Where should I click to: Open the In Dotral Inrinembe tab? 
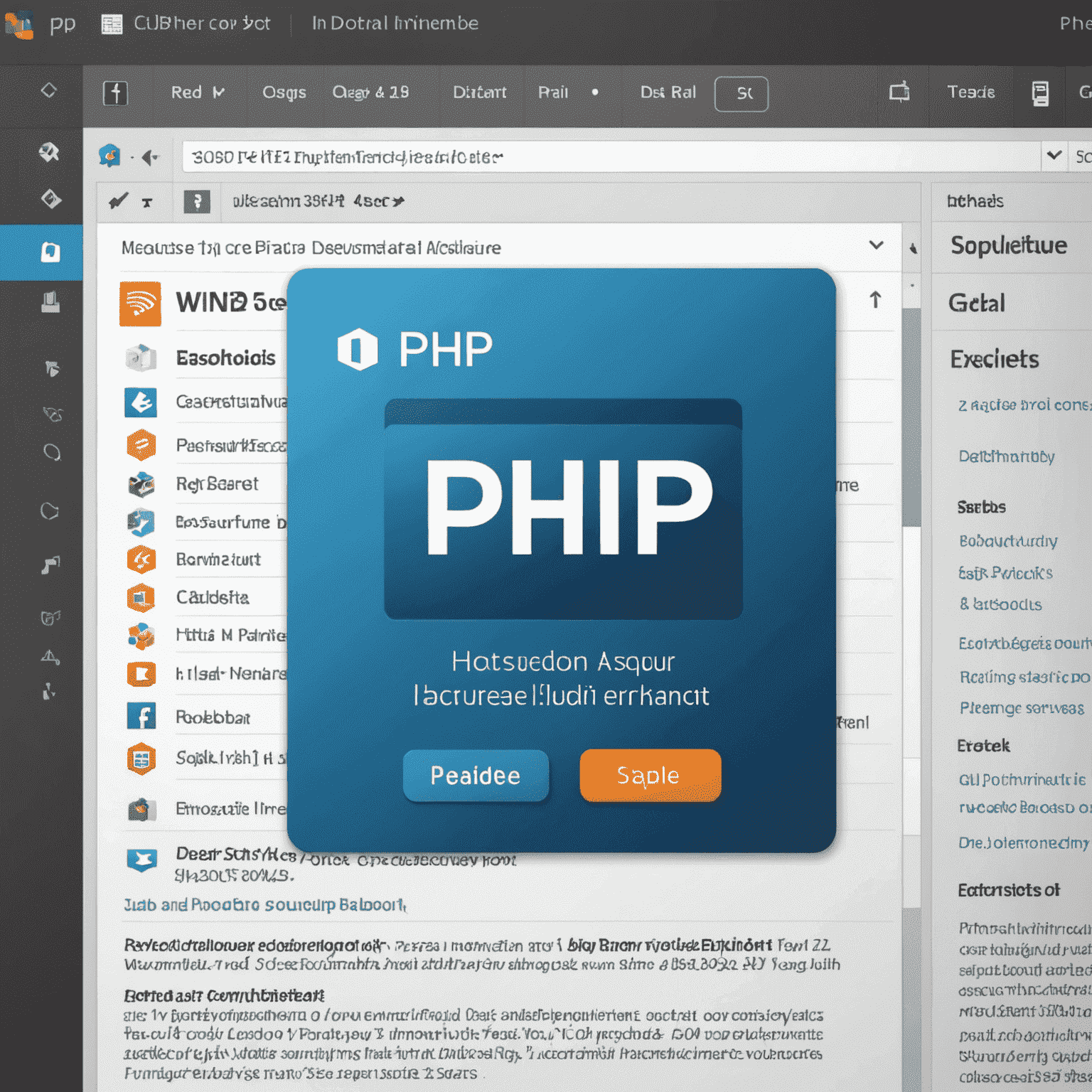[395, 23]
